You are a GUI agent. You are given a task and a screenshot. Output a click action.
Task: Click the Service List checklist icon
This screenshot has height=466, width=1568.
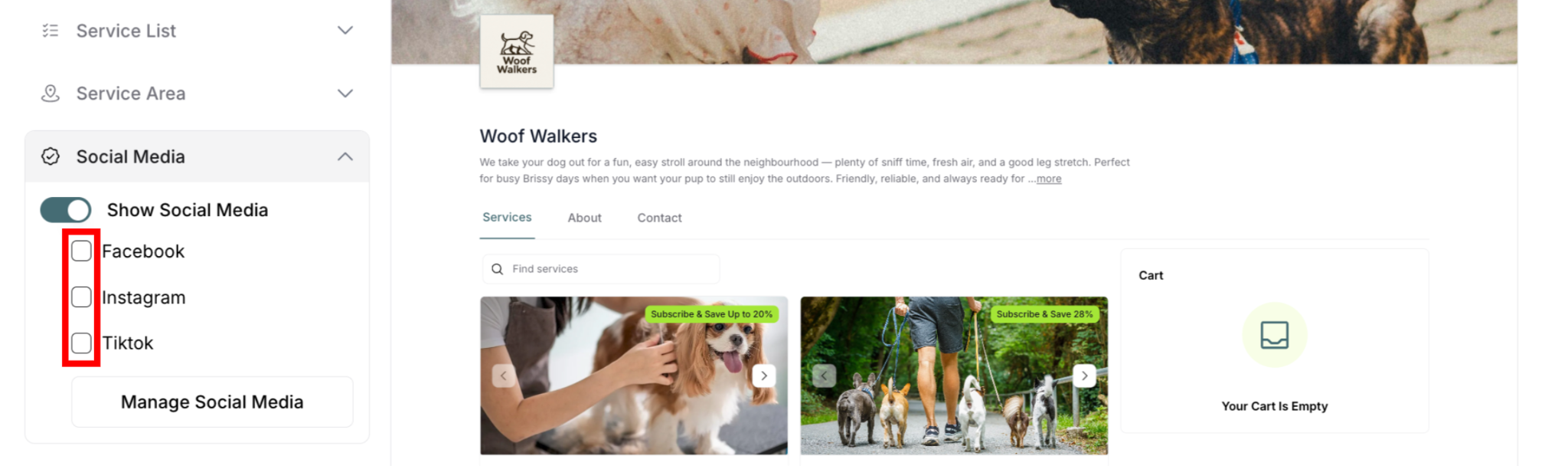click(x=51, y=31)
